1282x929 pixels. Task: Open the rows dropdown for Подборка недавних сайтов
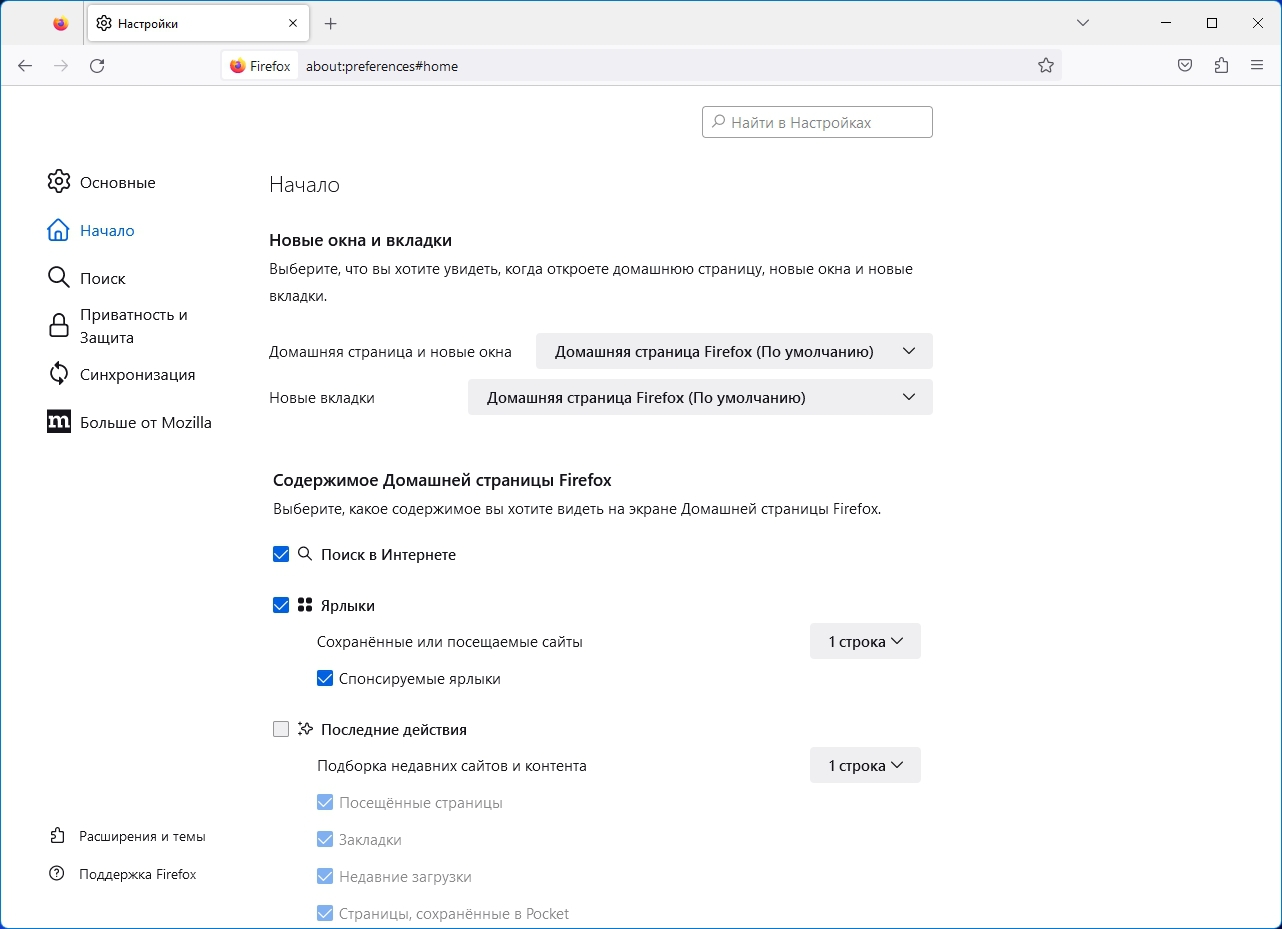(865, 765)
